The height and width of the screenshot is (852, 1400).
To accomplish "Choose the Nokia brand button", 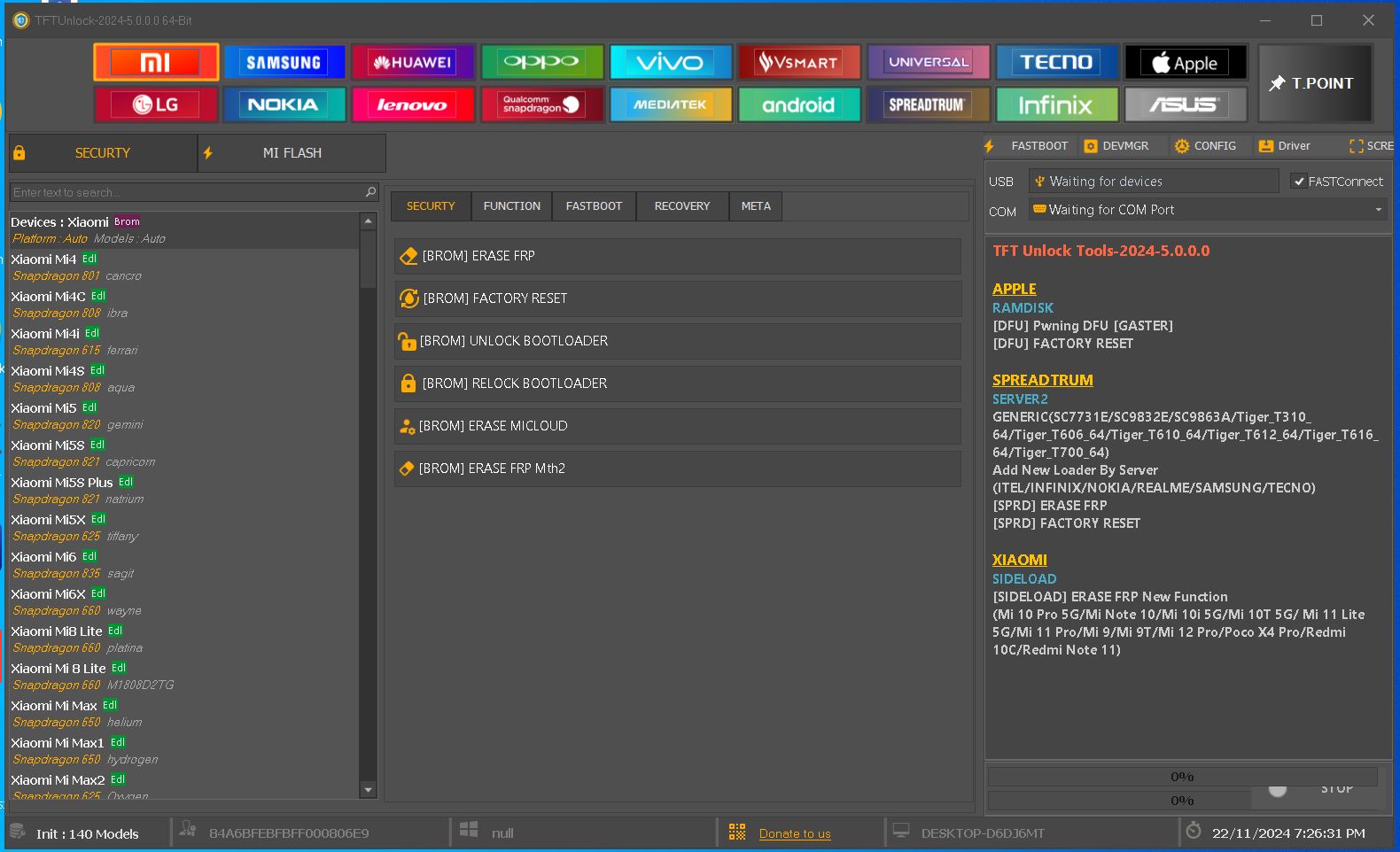I will pyautogui.click(x=284, y=105).
